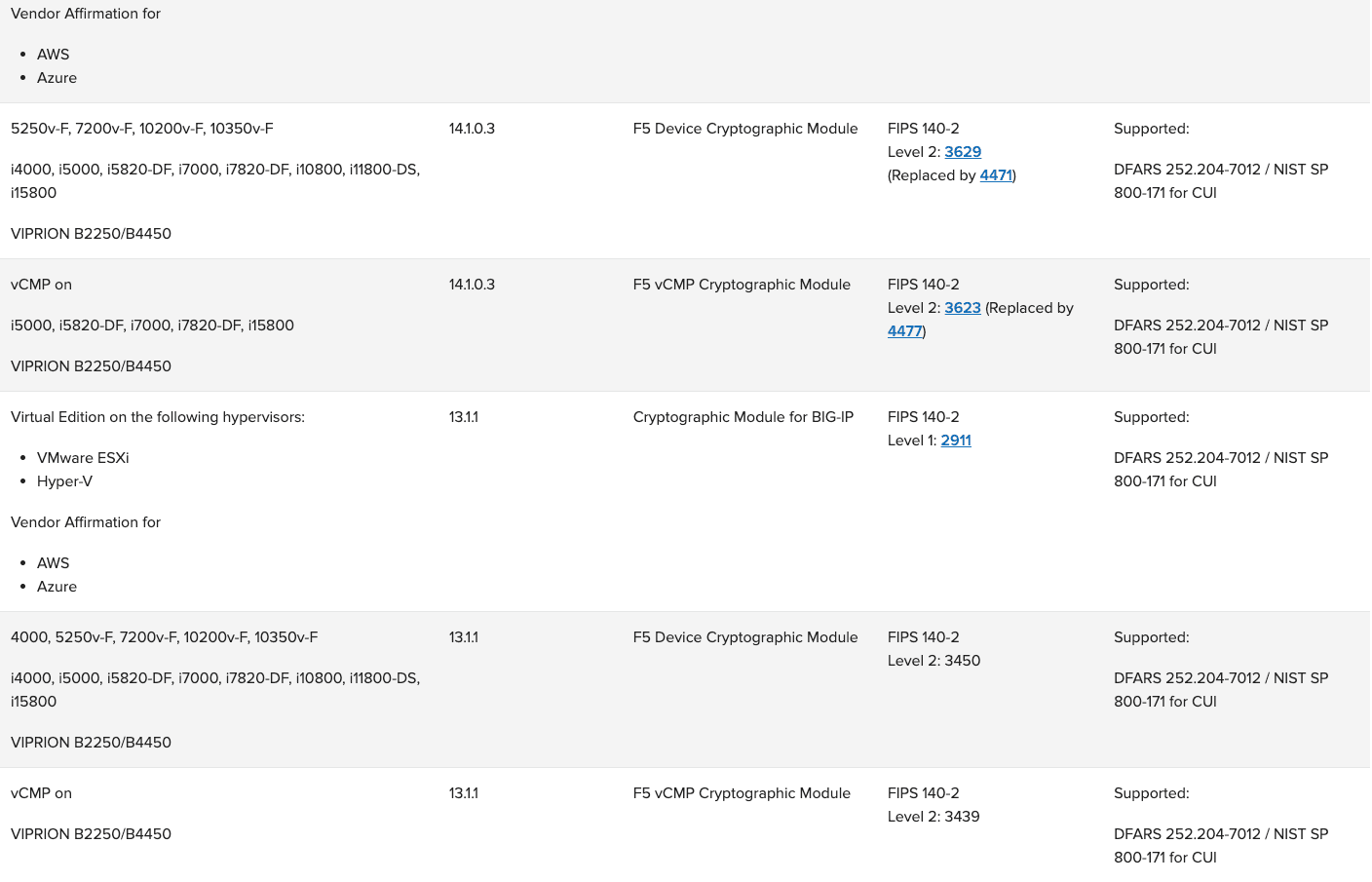Click 'F5 Device Cryptographic Module' in 14.1.0.3 row
Screen dimensions: 1372x882
pos(745,129)
